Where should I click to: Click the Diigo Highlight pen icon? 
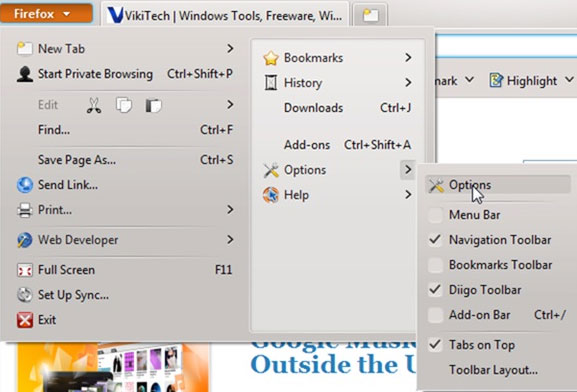[496, 80]
